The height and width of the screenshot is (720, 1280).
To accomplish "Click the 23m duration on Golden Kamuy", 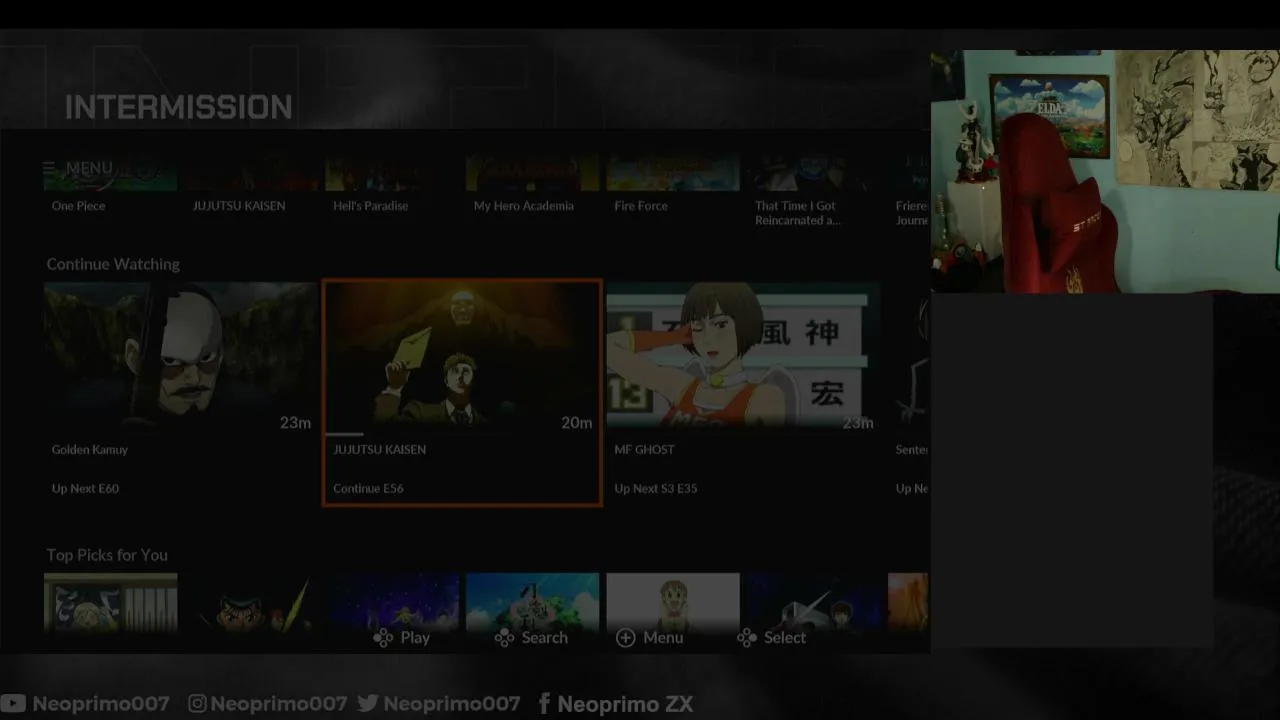I will click(x=295, y=423).
